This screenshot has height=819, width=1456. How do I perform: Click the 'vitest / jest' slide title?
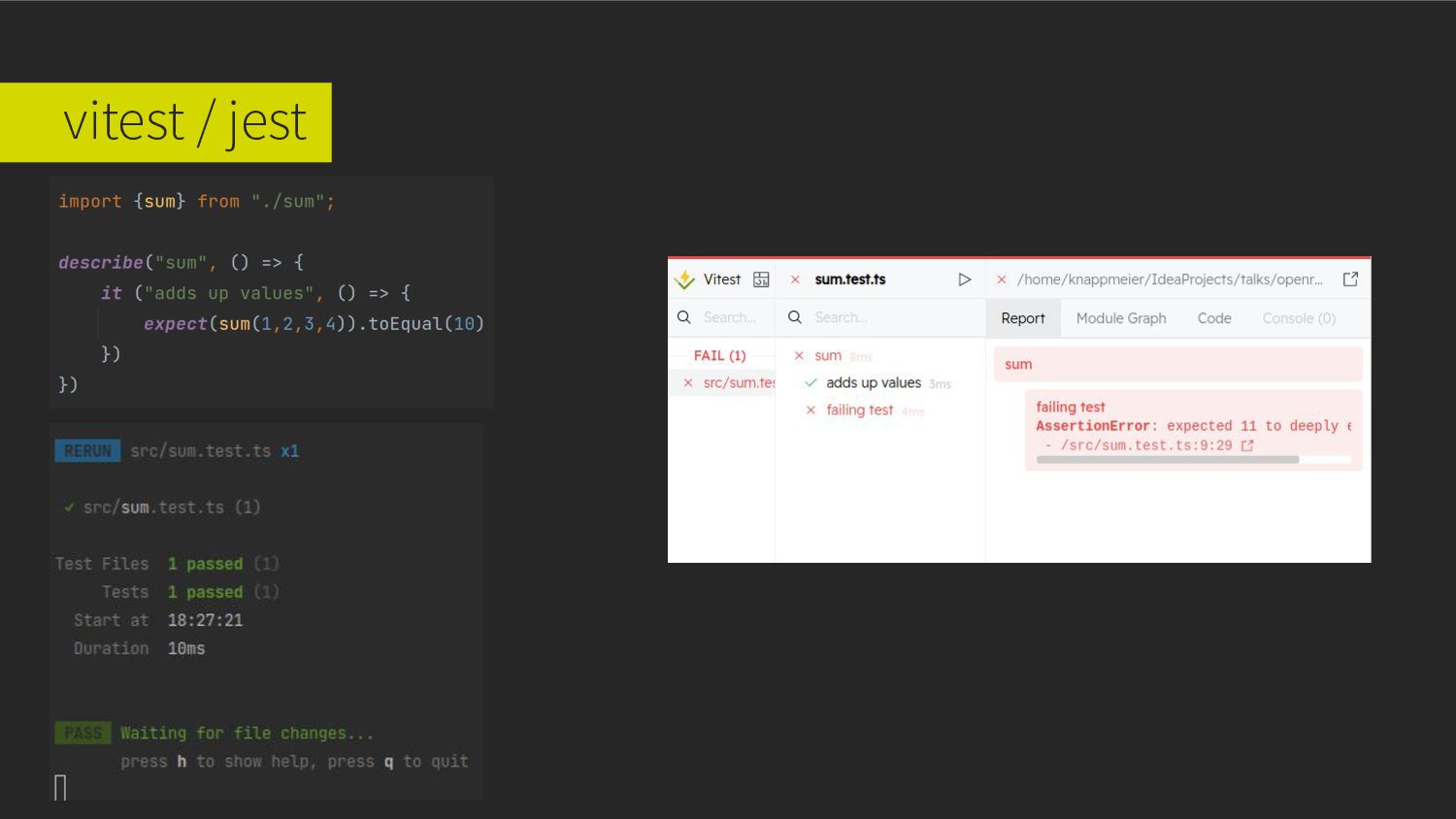[184, 122]
